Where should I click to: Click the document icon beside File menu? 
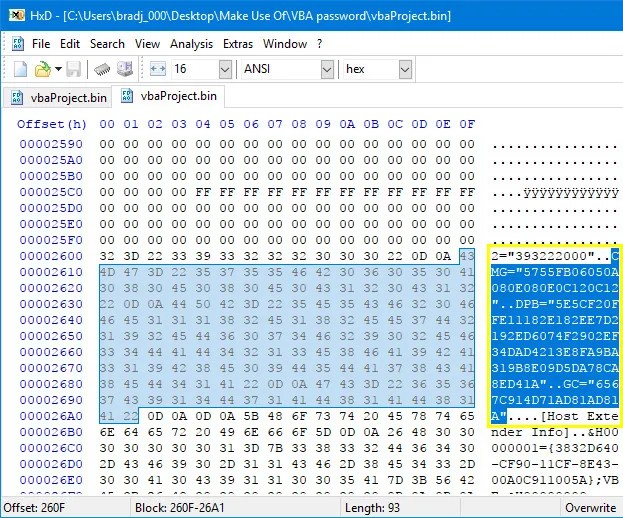pos(18,44)
